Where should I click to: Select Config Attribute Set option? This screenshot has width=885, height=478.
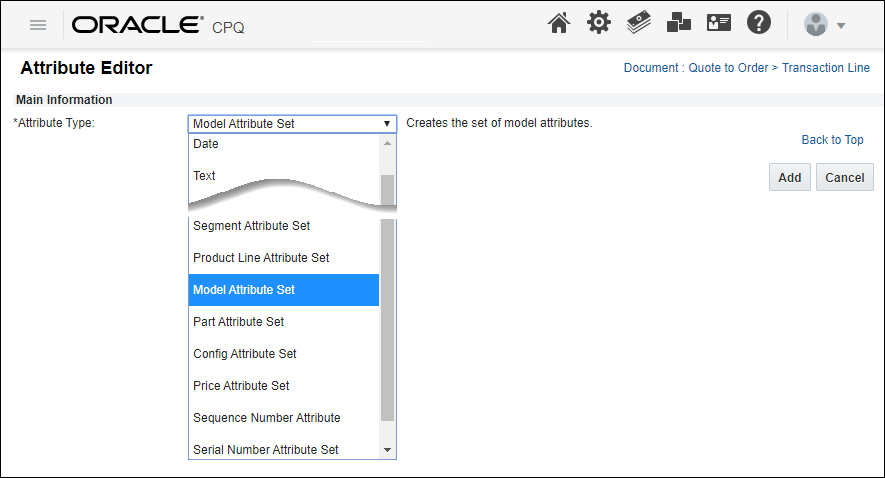tap(284, 354)
